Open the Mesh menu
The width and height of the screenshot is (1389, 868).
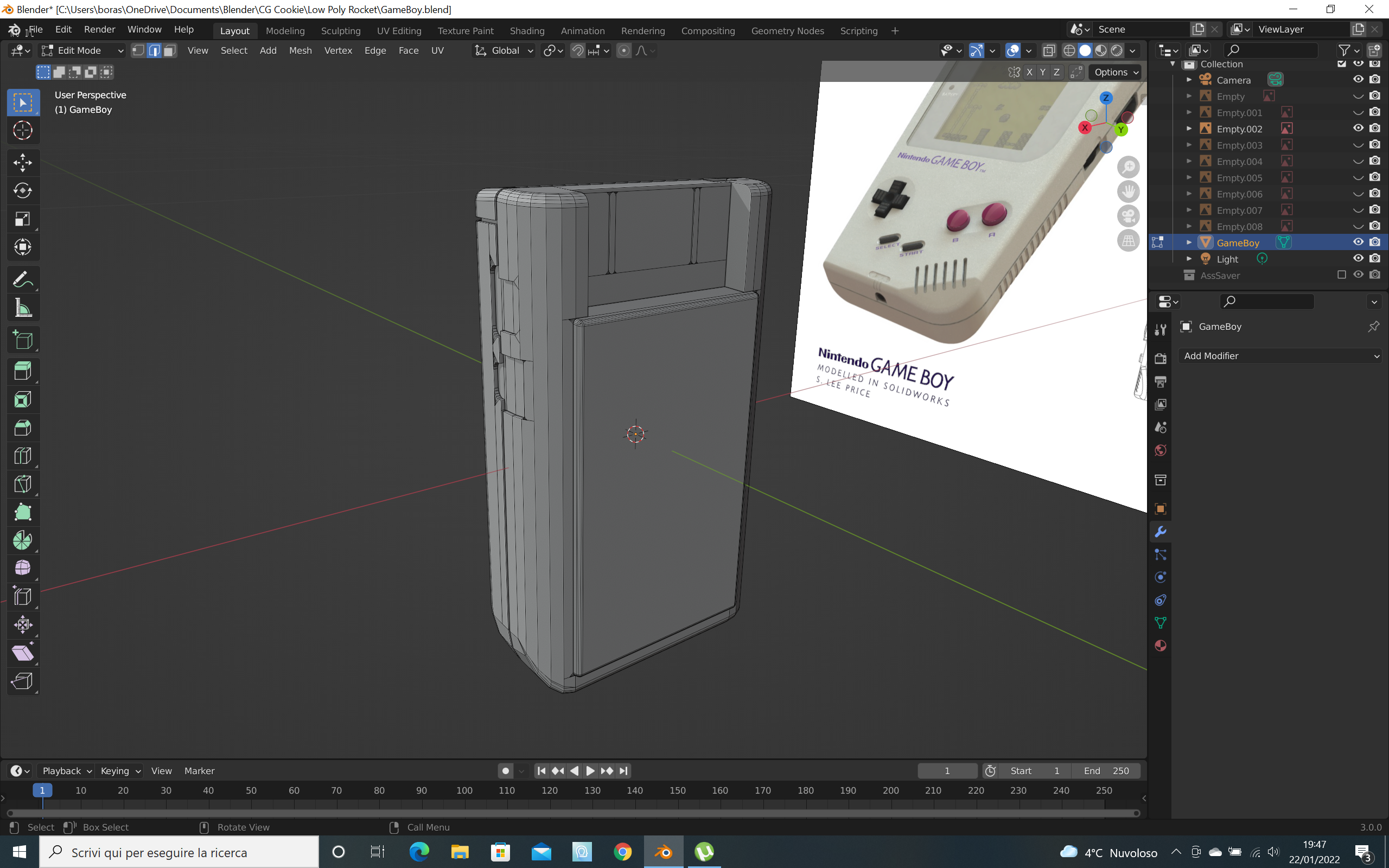click(x=300, y=50)
